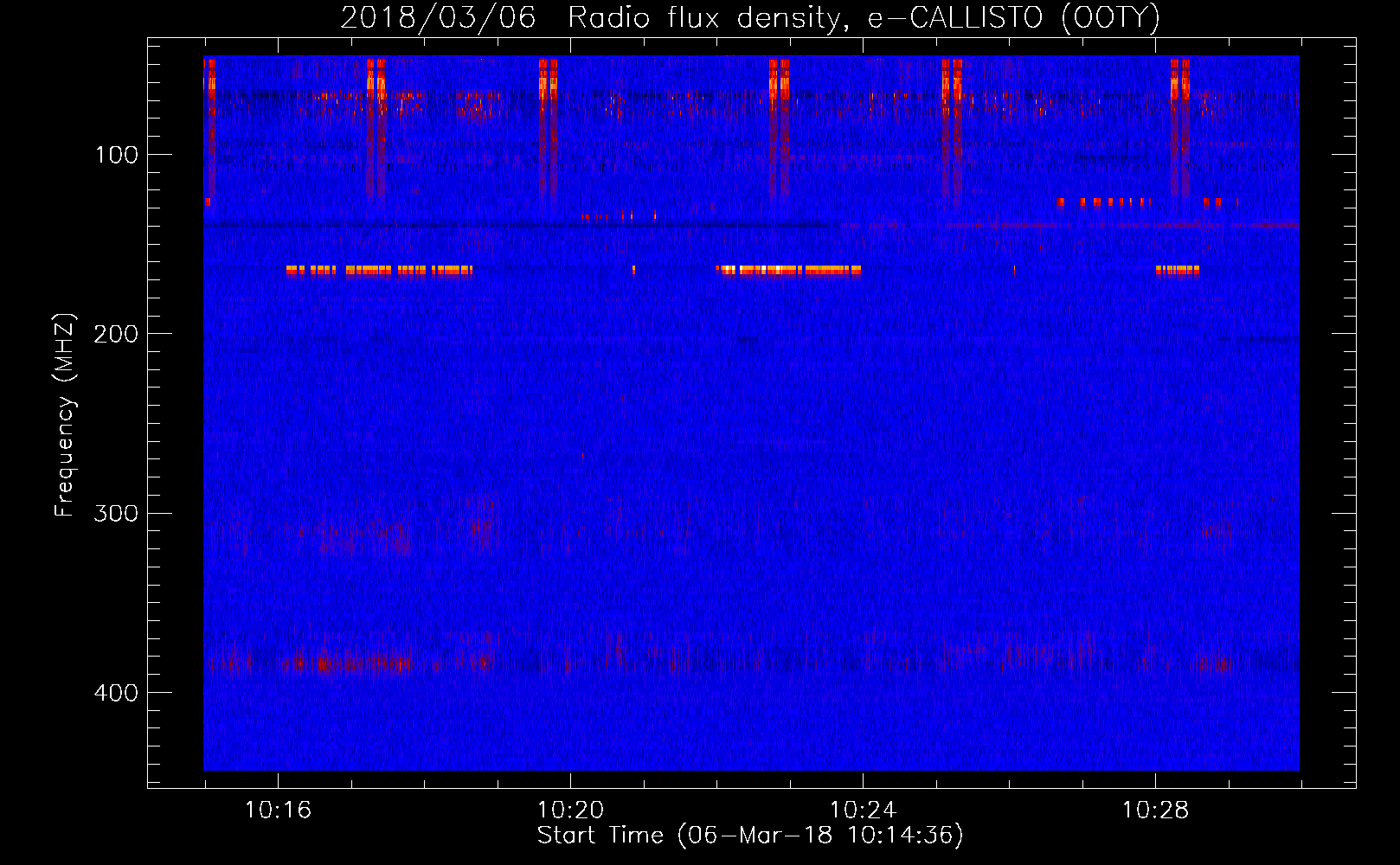Click the '10:24' time tick label

(863, 811)
